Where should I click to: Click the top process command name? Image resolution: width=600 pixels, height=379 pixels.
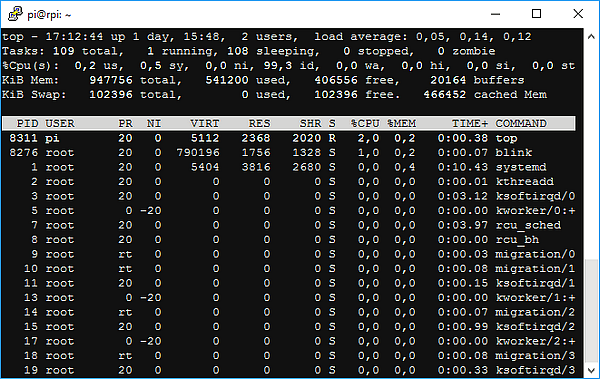pyautogui.click(x=507, y=138)
